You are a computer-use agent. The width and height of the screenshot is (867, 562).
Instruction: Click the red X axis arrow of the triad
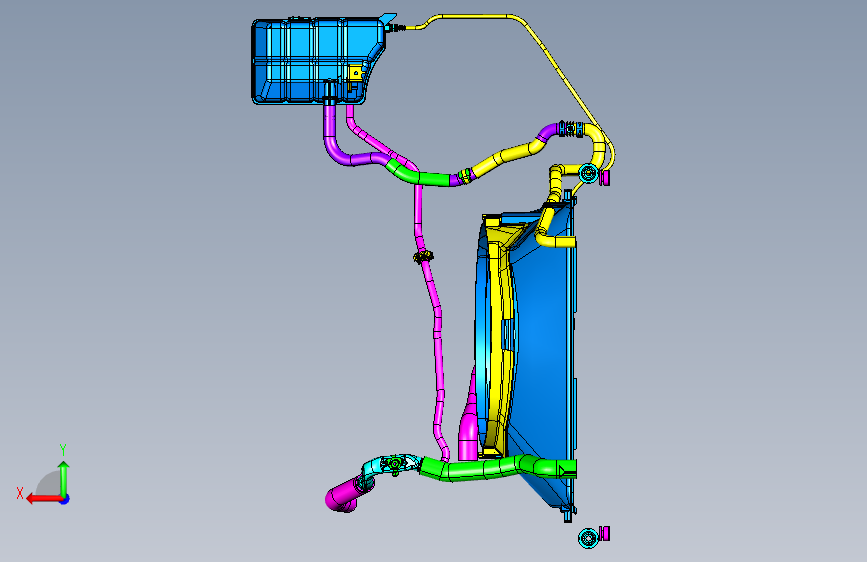tap(45, 499)
